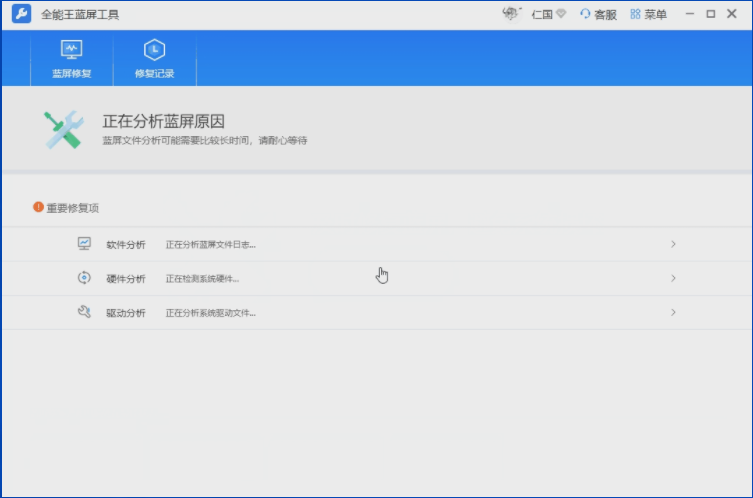Viewport: 753px width, 498px height.
Task: Open the 菜单 menu
Action: pos(648,15)
